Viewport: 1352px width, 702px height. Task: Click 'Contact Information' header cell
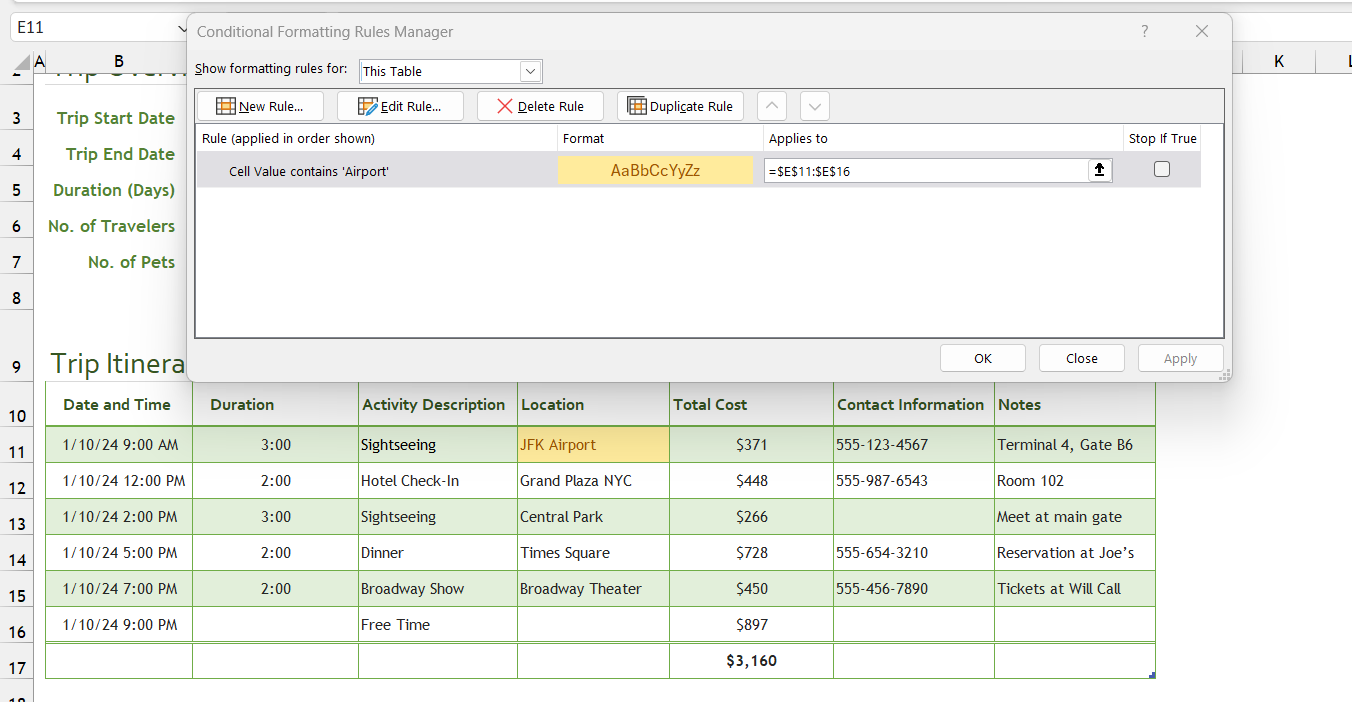pyautogui.click(x=914, y=405)
